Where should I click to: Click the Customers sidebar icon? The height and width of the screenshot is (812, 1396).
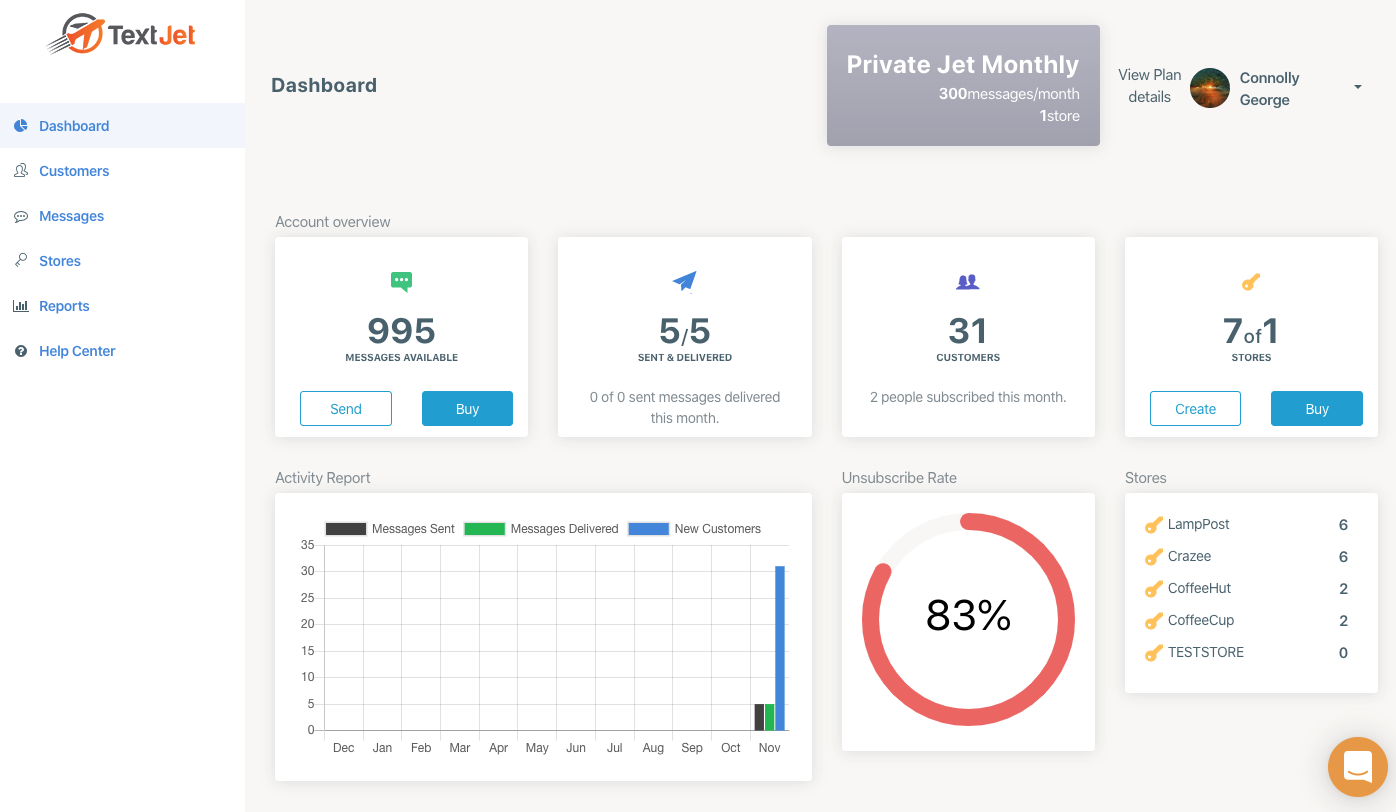coord(20,171)
